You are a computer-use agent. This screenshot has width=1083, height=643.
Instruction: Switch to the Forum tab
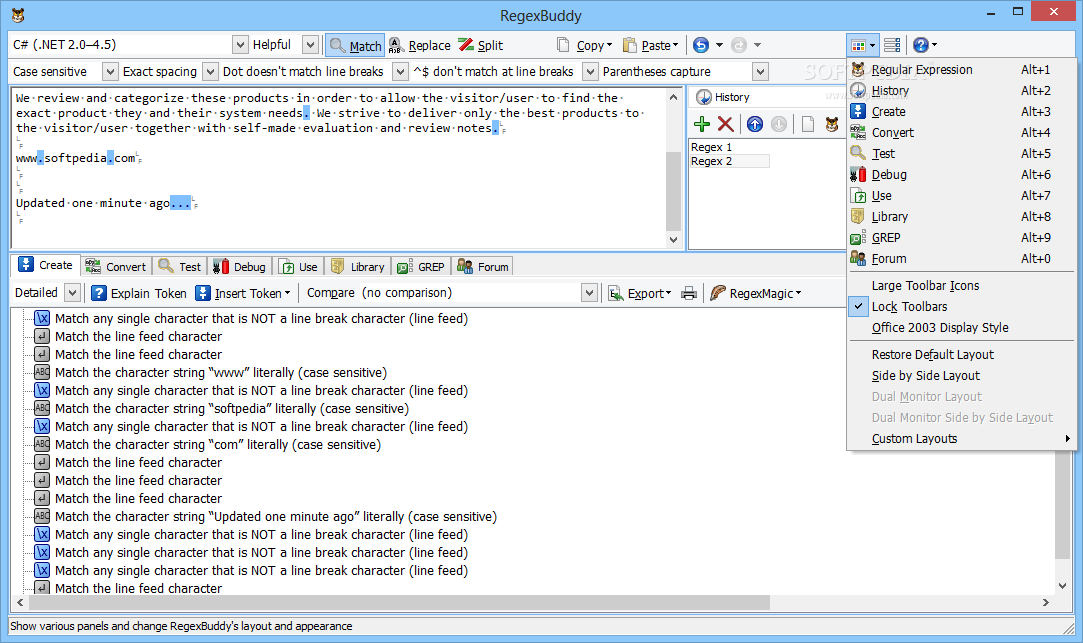[x=483, y=267]
